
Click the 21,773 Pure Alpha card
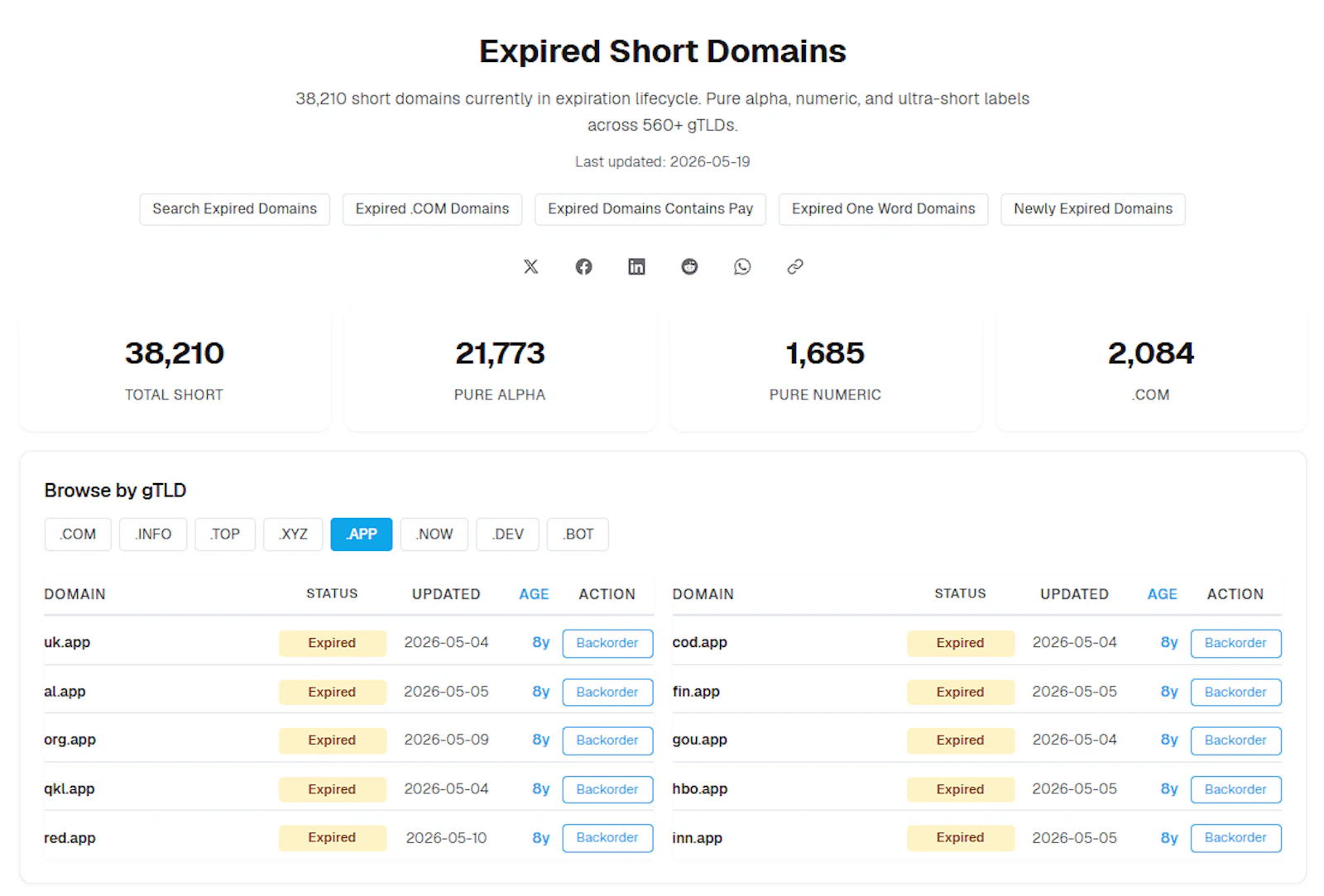tap(500, 370)
